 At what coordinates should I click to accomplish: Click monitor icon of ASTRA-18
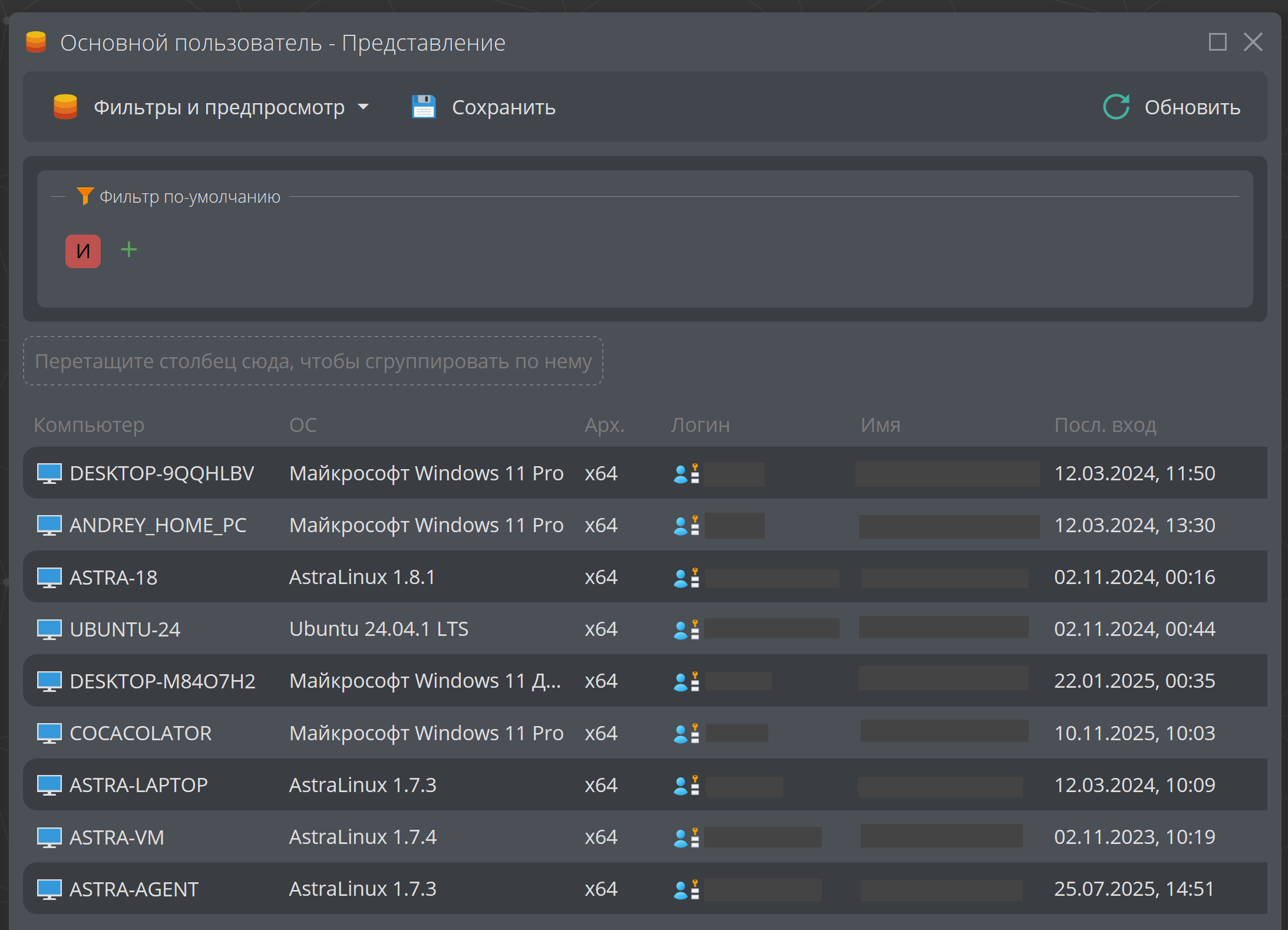click(x=49, y=578)
